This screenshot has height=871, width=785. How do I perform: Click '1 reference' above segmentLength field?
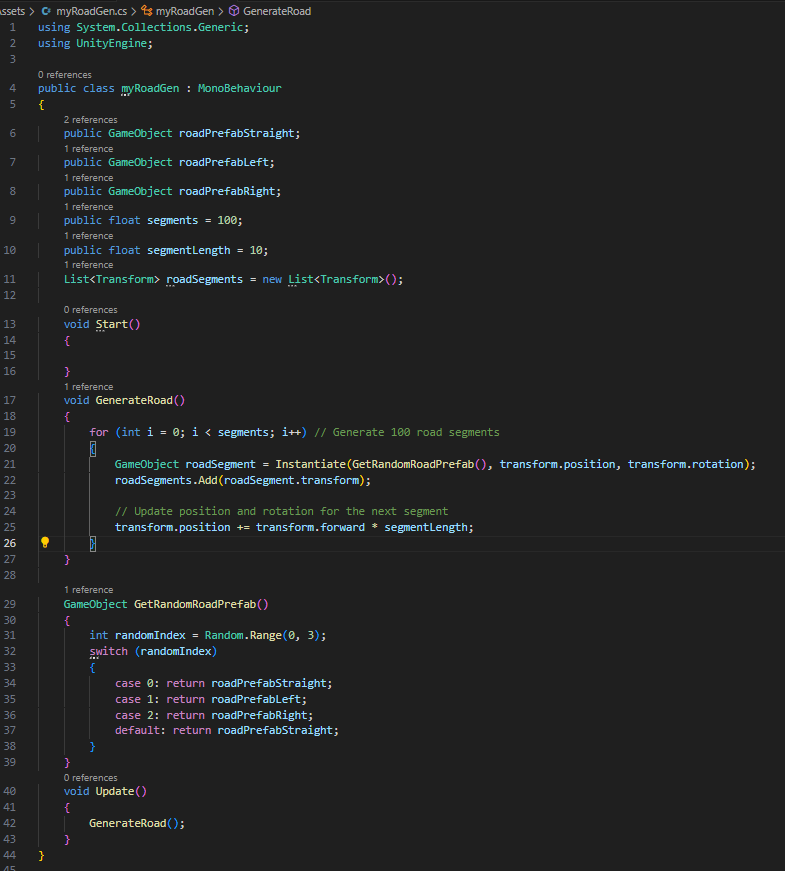pos(88,236)
